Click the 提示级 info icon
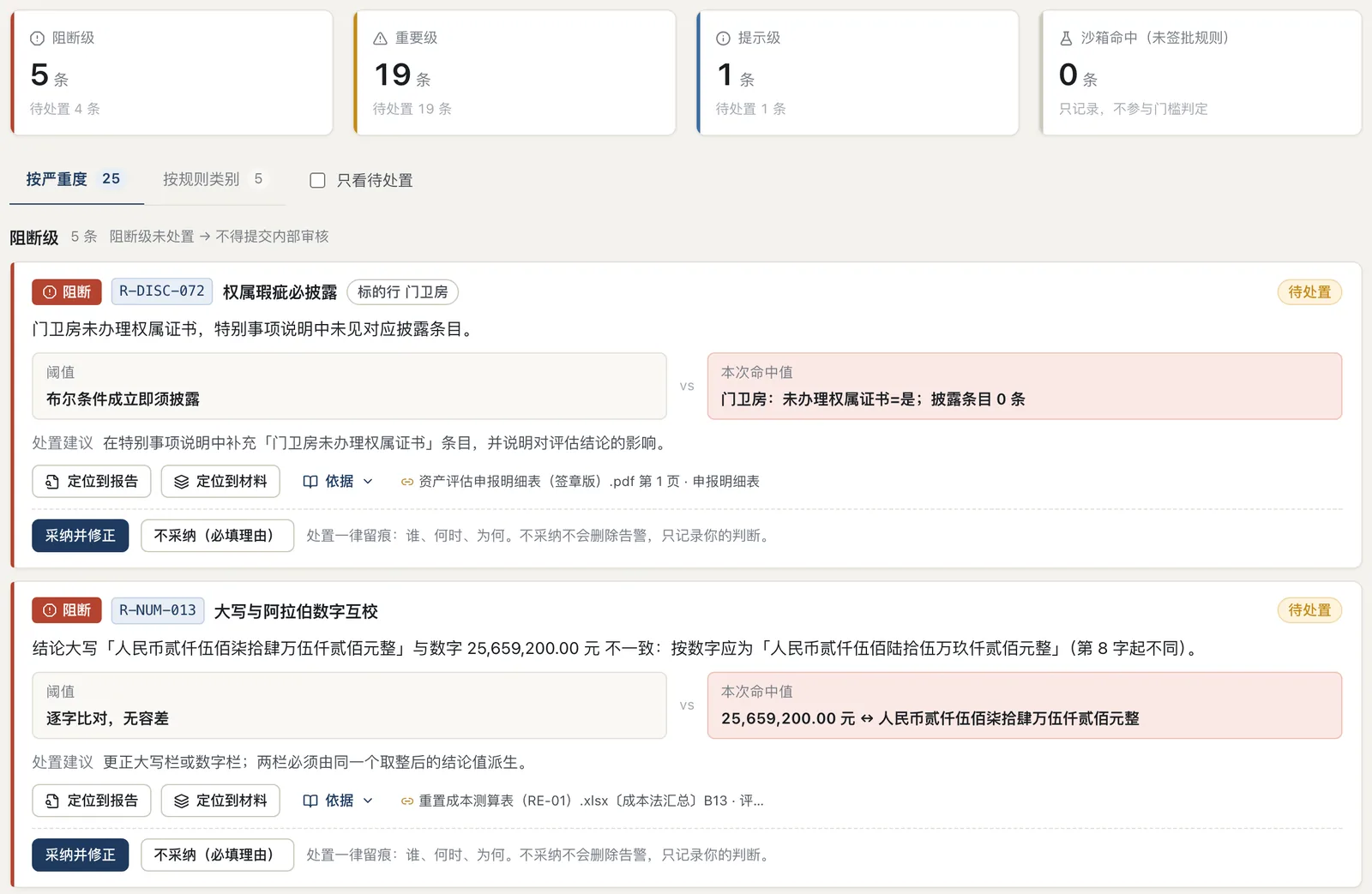Image resolution: width=1372 pixels, height=894 pixels. tap(723, 38)
